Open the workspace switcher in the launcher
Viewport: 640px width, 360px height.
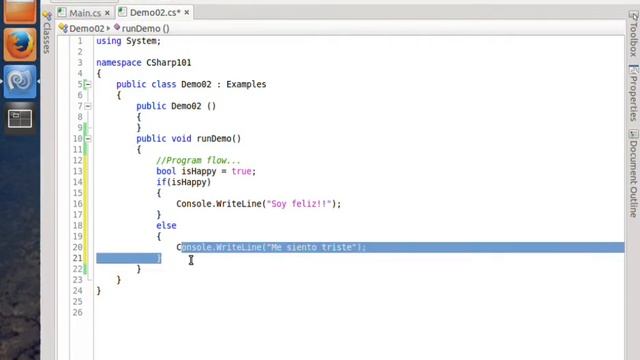(x=20, y=119)
